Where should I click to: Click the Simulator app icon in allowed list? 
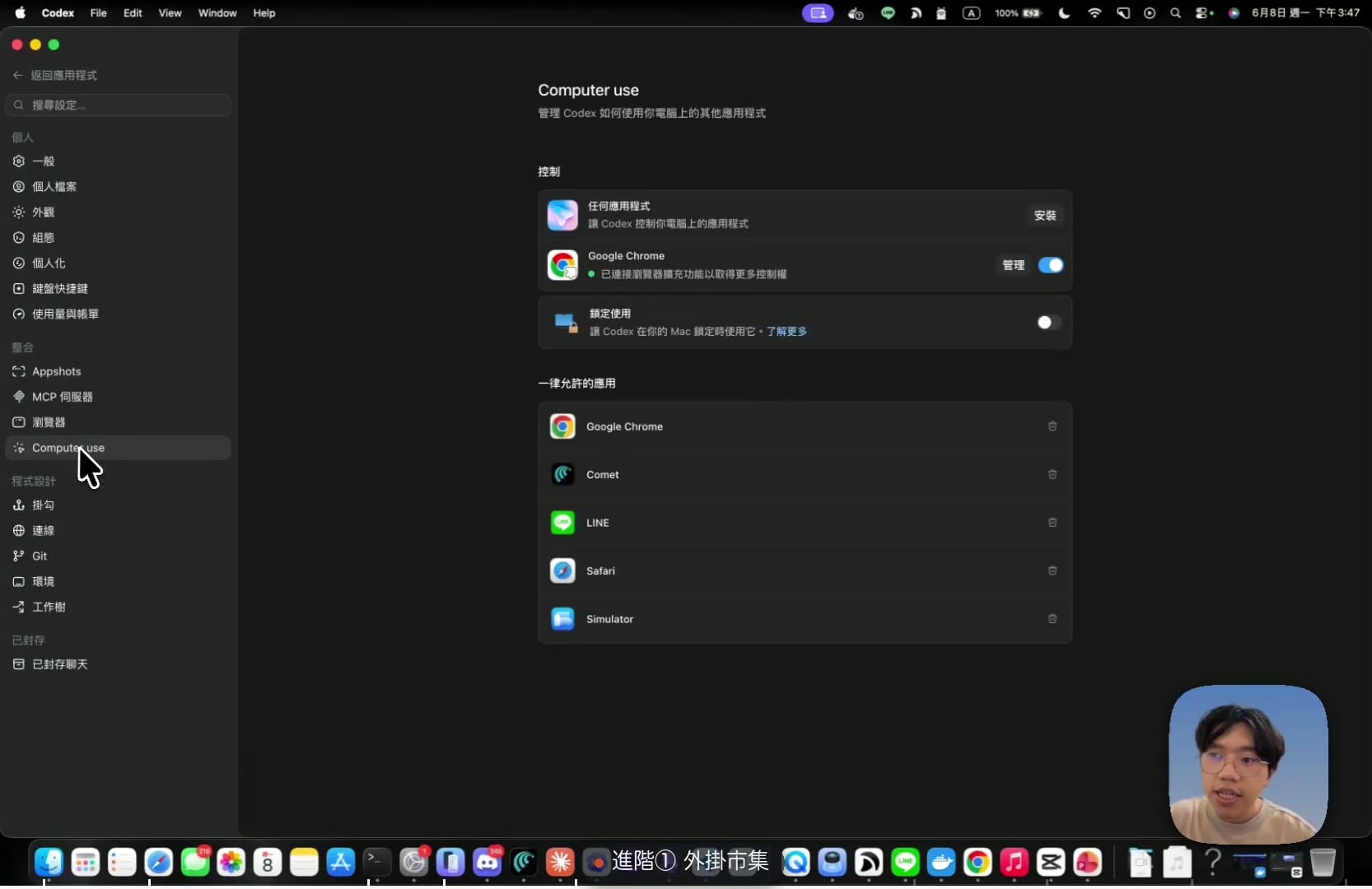[x=562, y=619]
